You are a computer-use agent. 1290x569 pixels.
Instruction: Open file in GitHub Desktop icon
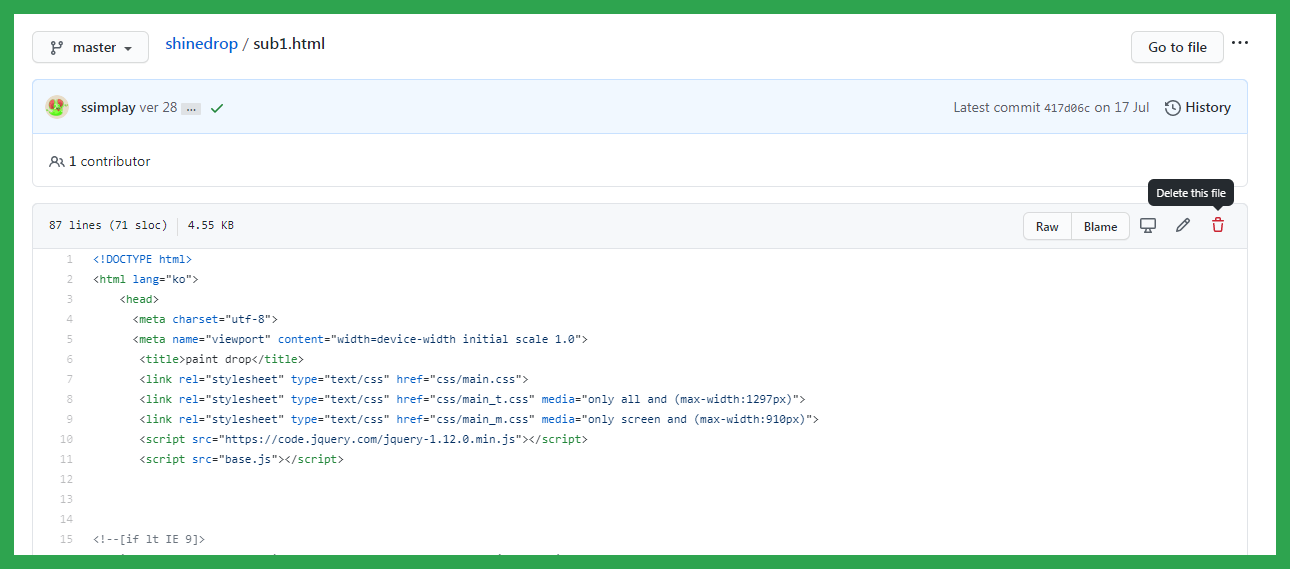point(1148,226)
